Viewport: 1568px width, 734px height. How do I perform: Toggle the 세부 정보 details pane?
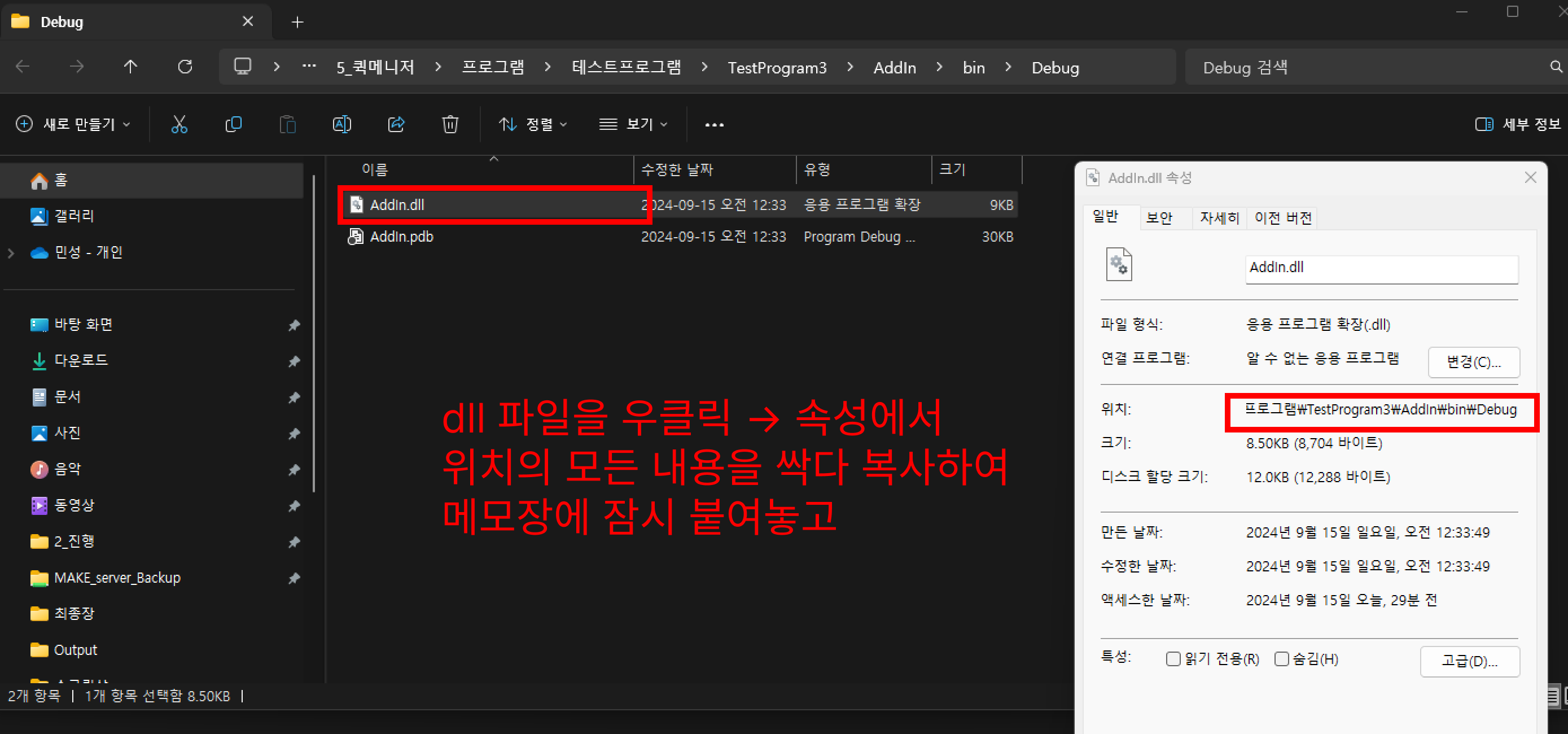(x=1517, y=124)
